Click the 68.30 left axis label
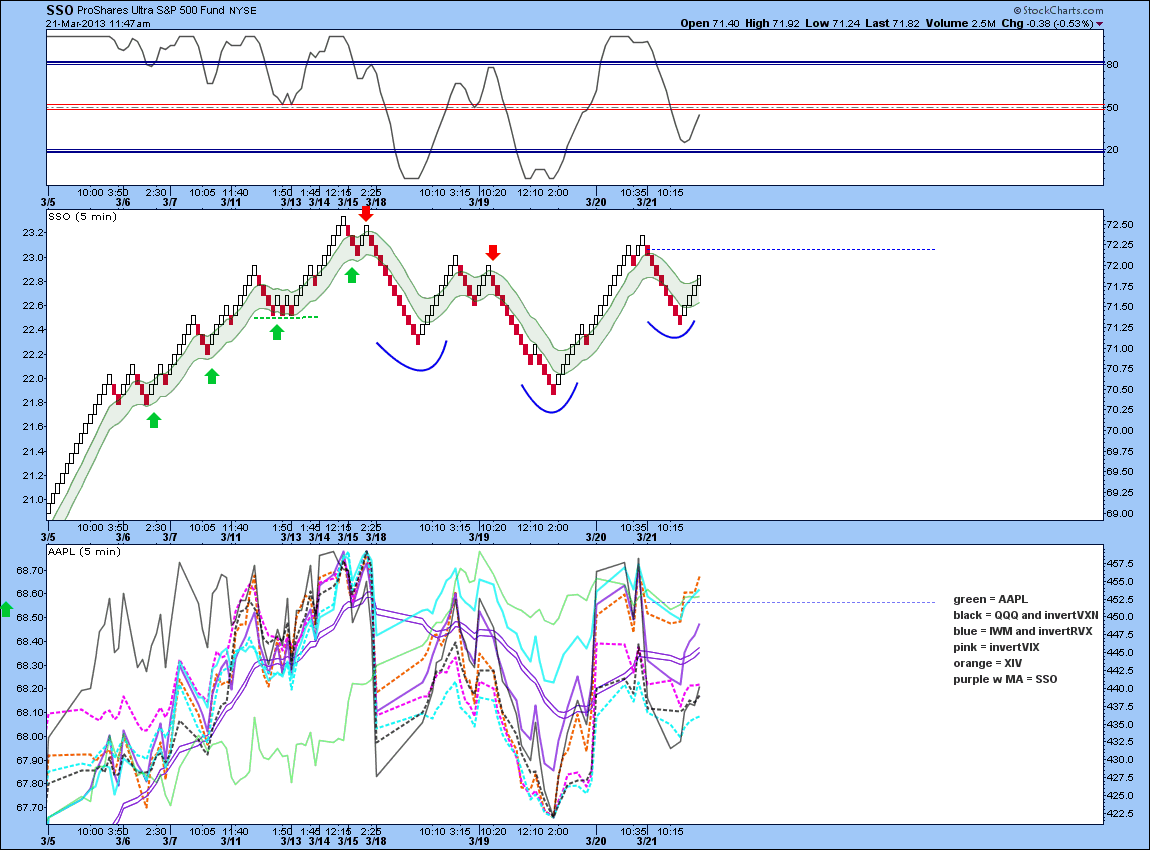The height and width of the screenshot is (850, 1150). pyautogui.click(x=30, y=666)
